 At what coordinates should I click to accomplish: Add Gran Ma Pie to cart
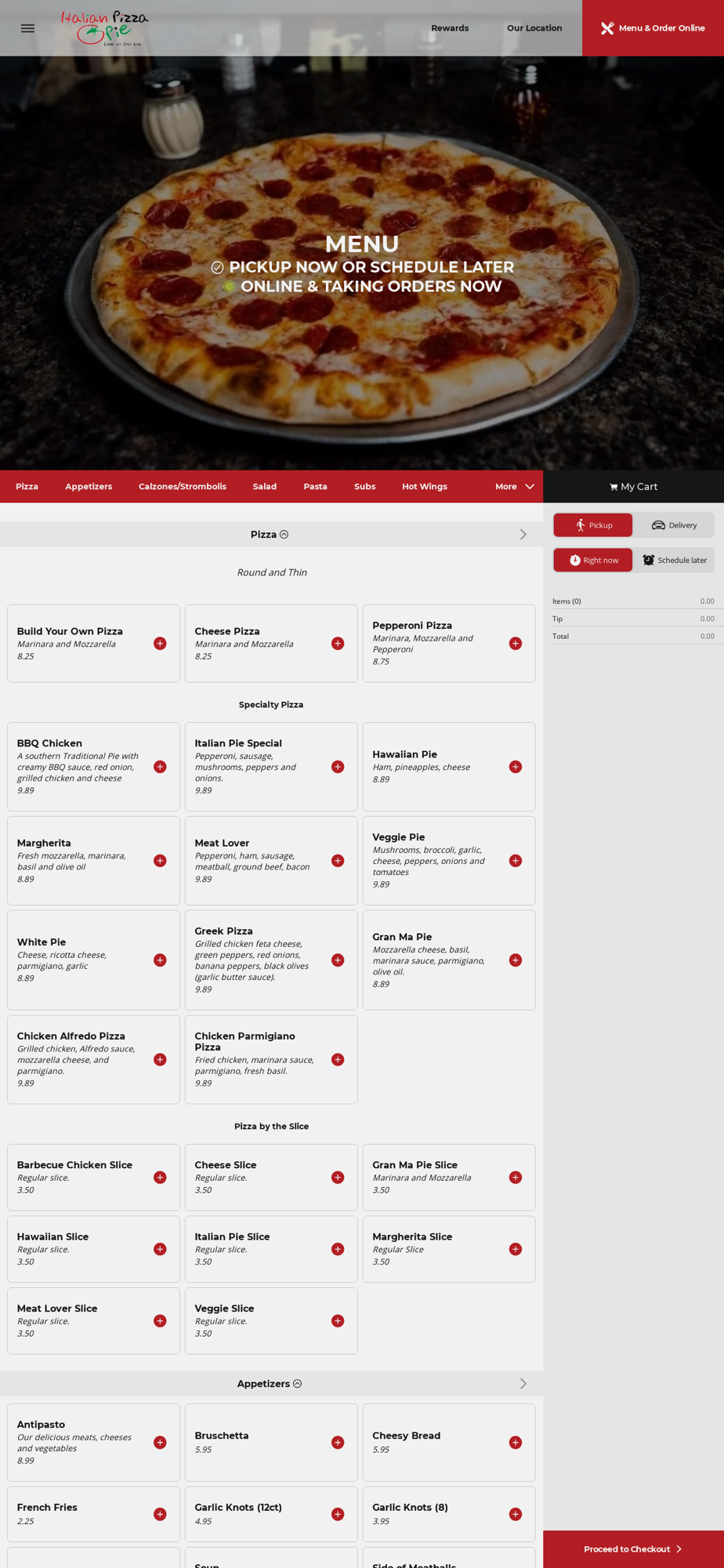pos(516,960)
